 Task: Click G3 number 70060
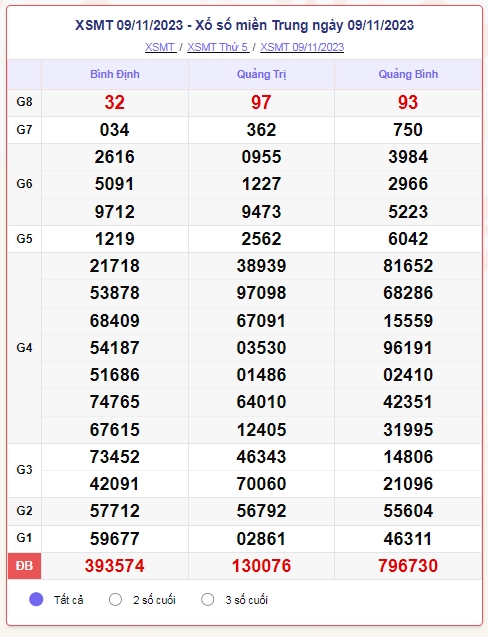tap(261, 484)
